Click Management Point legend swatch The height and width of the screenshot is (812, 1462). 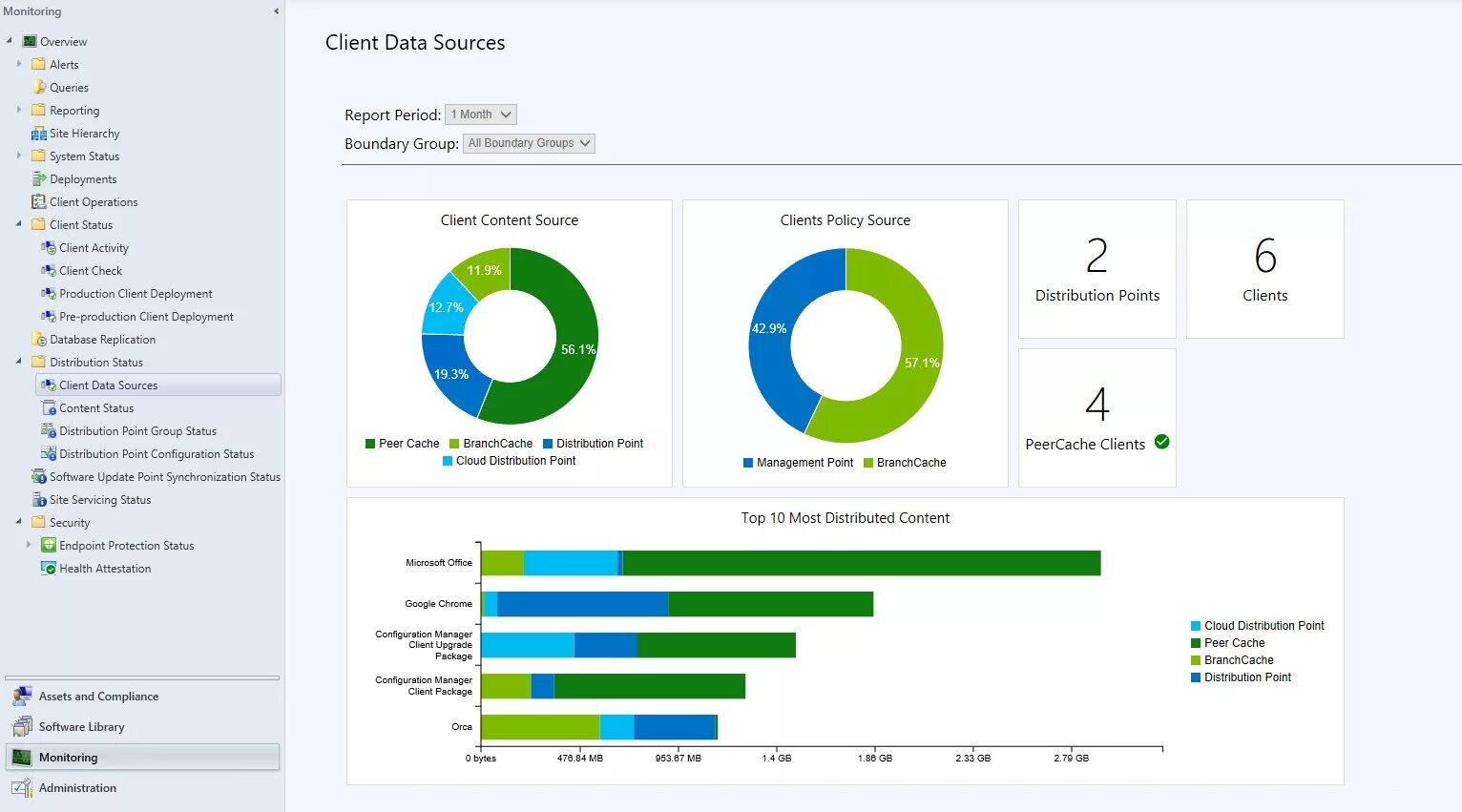click(748, 463)
